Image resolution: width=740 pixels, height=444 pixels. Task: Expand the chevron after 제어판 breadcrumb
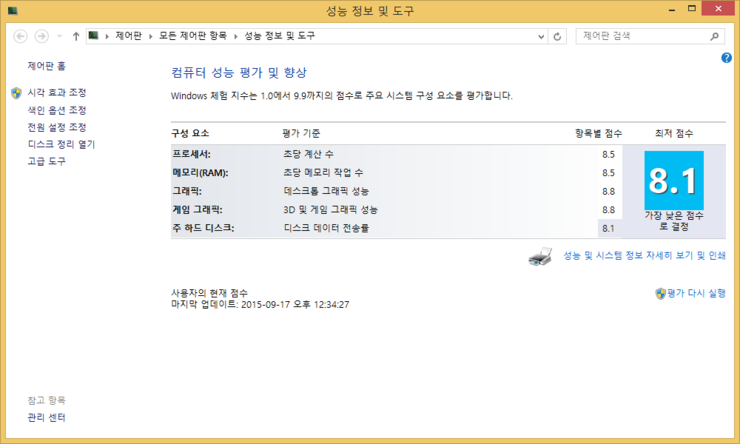(151, 36)
